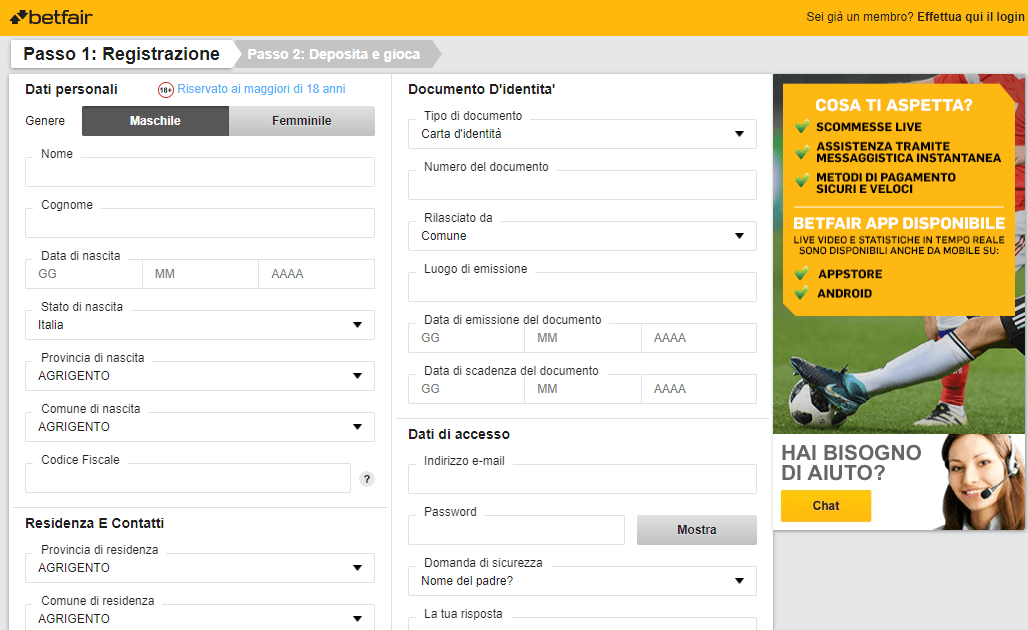Open the Provincia di nascita dropdown
The width and height of the screenshot is (1028, 630).
(x=200, y=376)
